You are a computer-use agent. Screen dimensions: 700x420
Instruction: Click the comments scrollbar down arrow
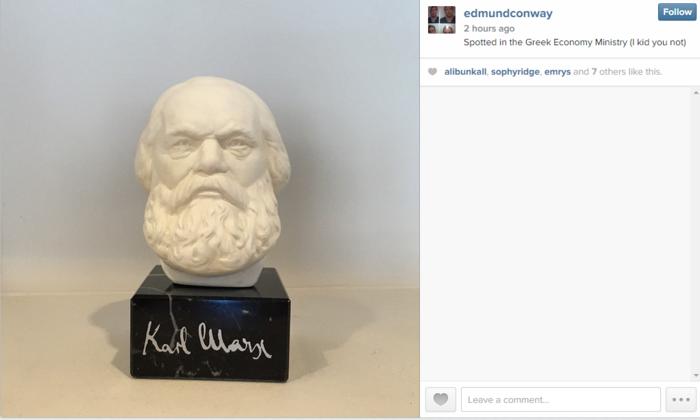696,376
